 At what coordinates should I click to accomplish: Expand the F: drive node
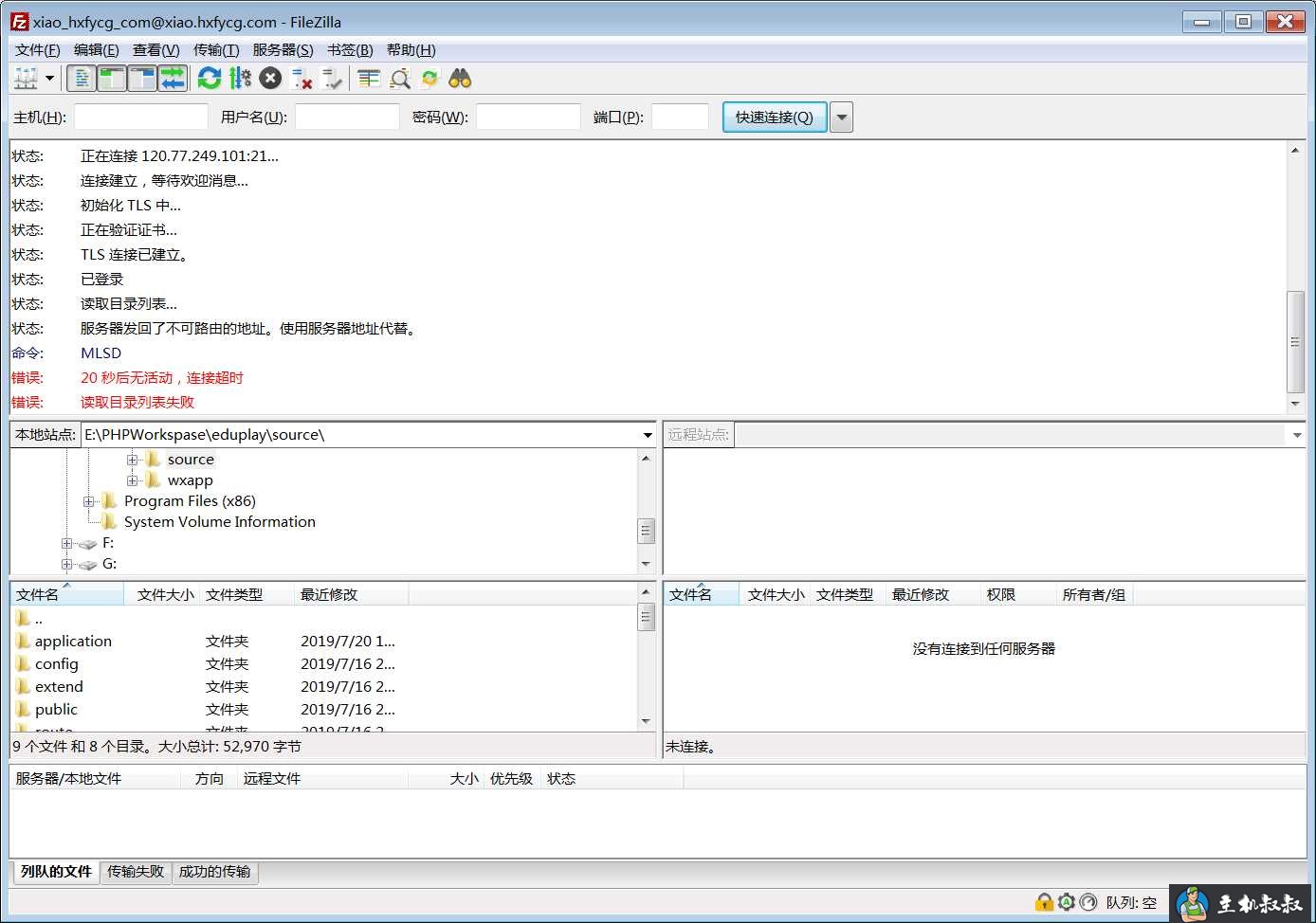(x=67, y=543)
